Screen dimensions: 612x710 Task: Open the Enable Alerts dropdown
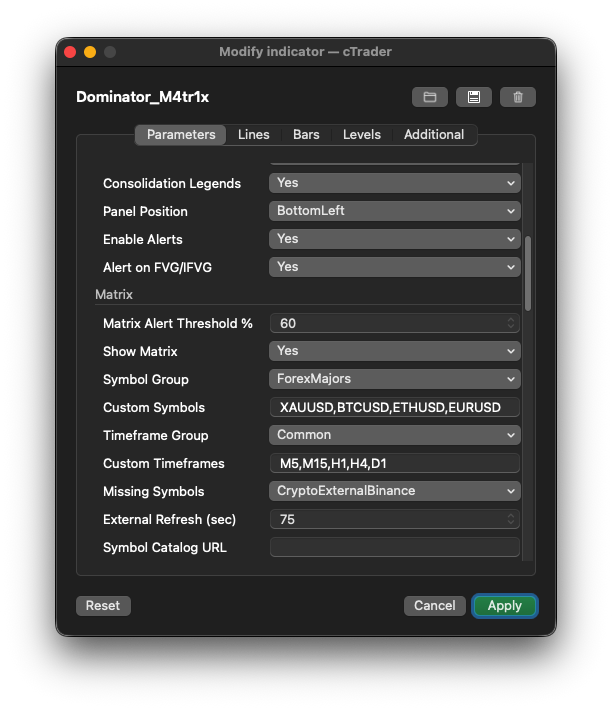click(x=395, y=239)
